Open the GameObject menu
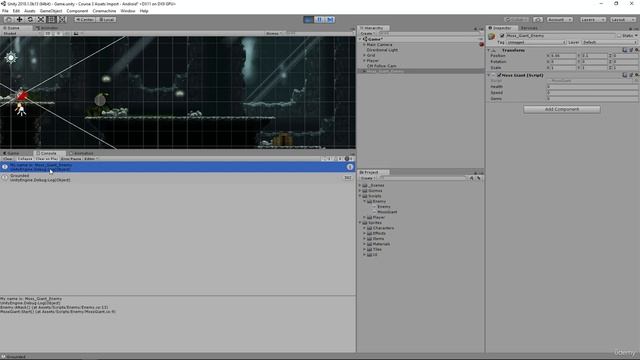 tap(51, 11)
